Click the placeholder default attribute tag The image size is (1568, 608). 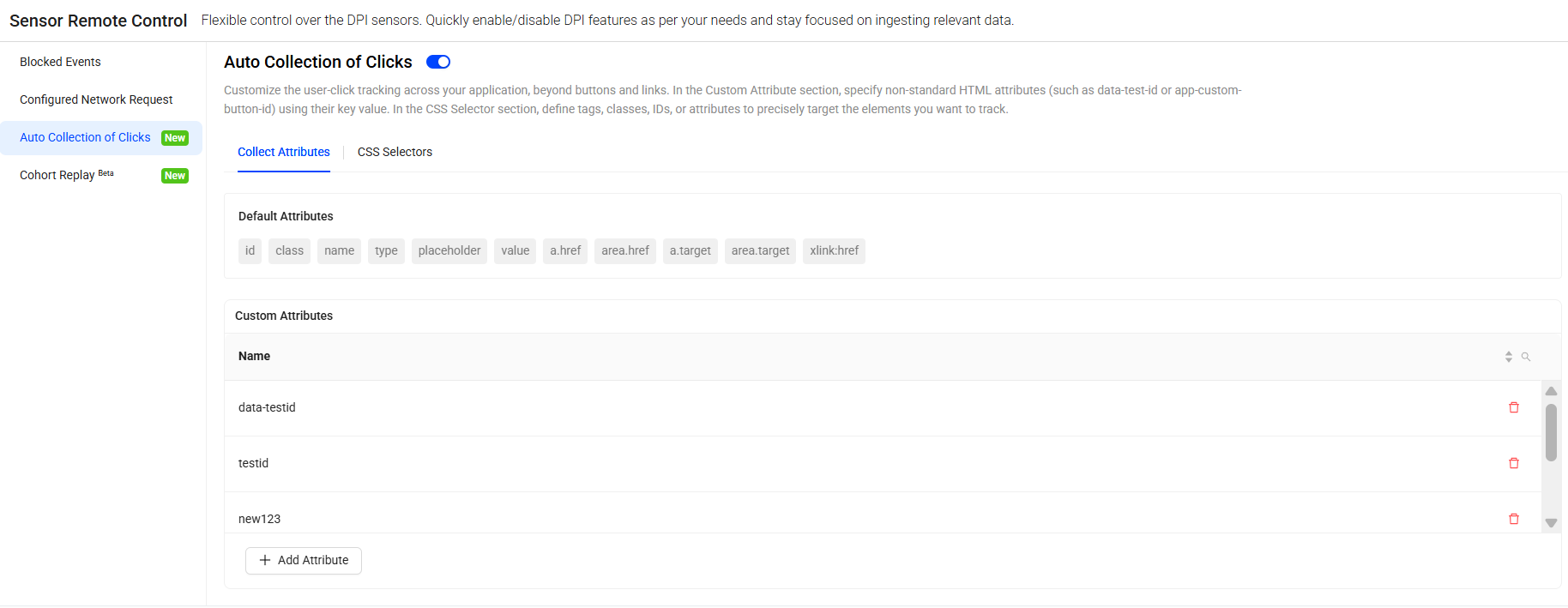(449, 250)
